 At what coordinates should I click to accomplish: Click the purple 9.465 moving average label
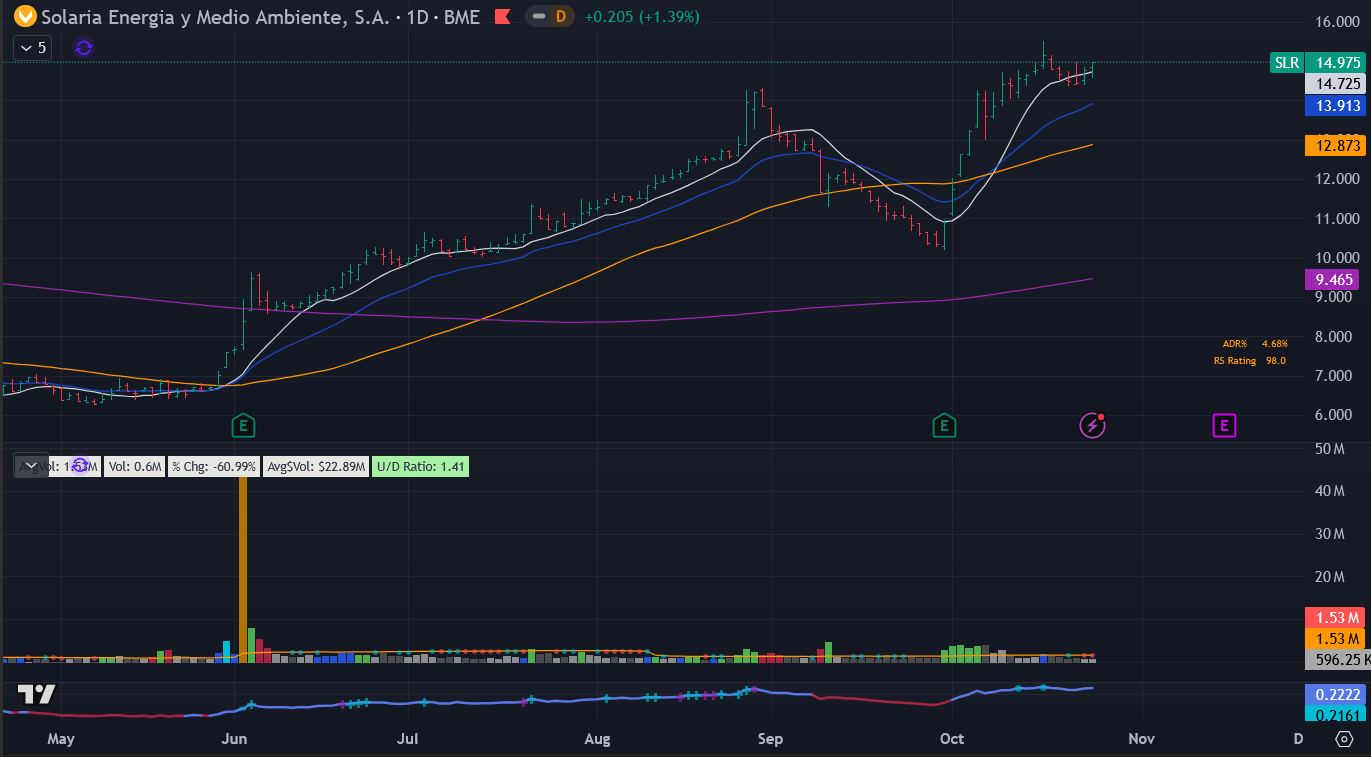pyautogui.click(x=1337, y=280)
